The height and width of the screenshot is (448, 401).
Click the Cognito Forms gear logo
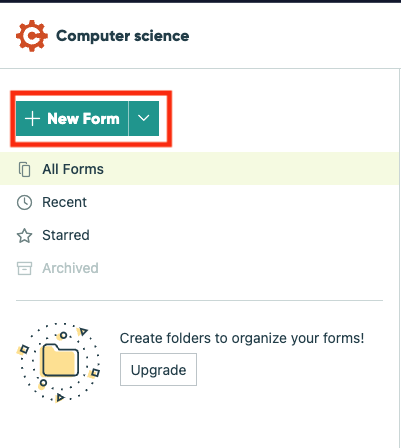32,36
